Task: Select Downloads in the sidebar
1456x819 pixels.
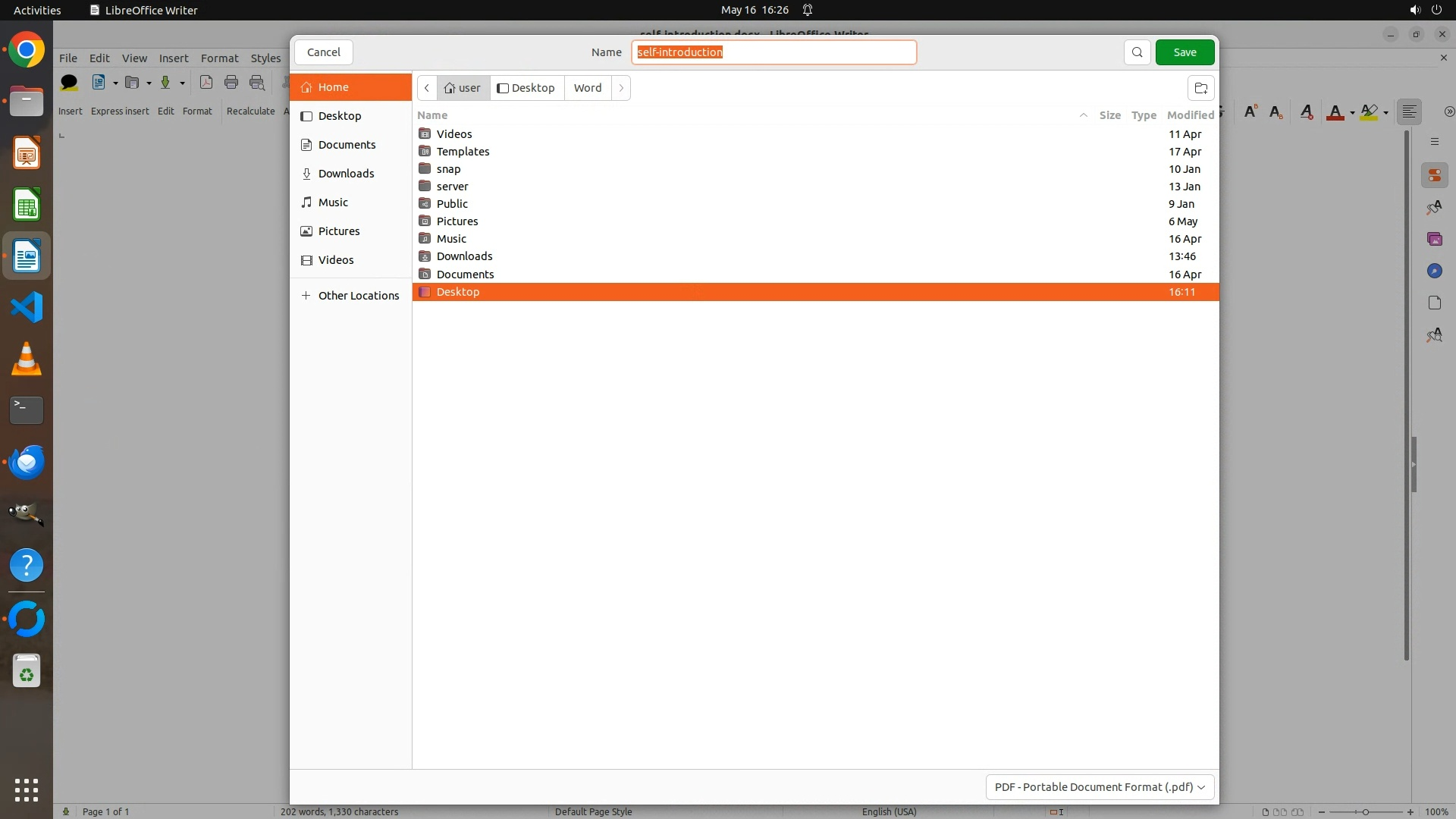Action: (346, 174)
